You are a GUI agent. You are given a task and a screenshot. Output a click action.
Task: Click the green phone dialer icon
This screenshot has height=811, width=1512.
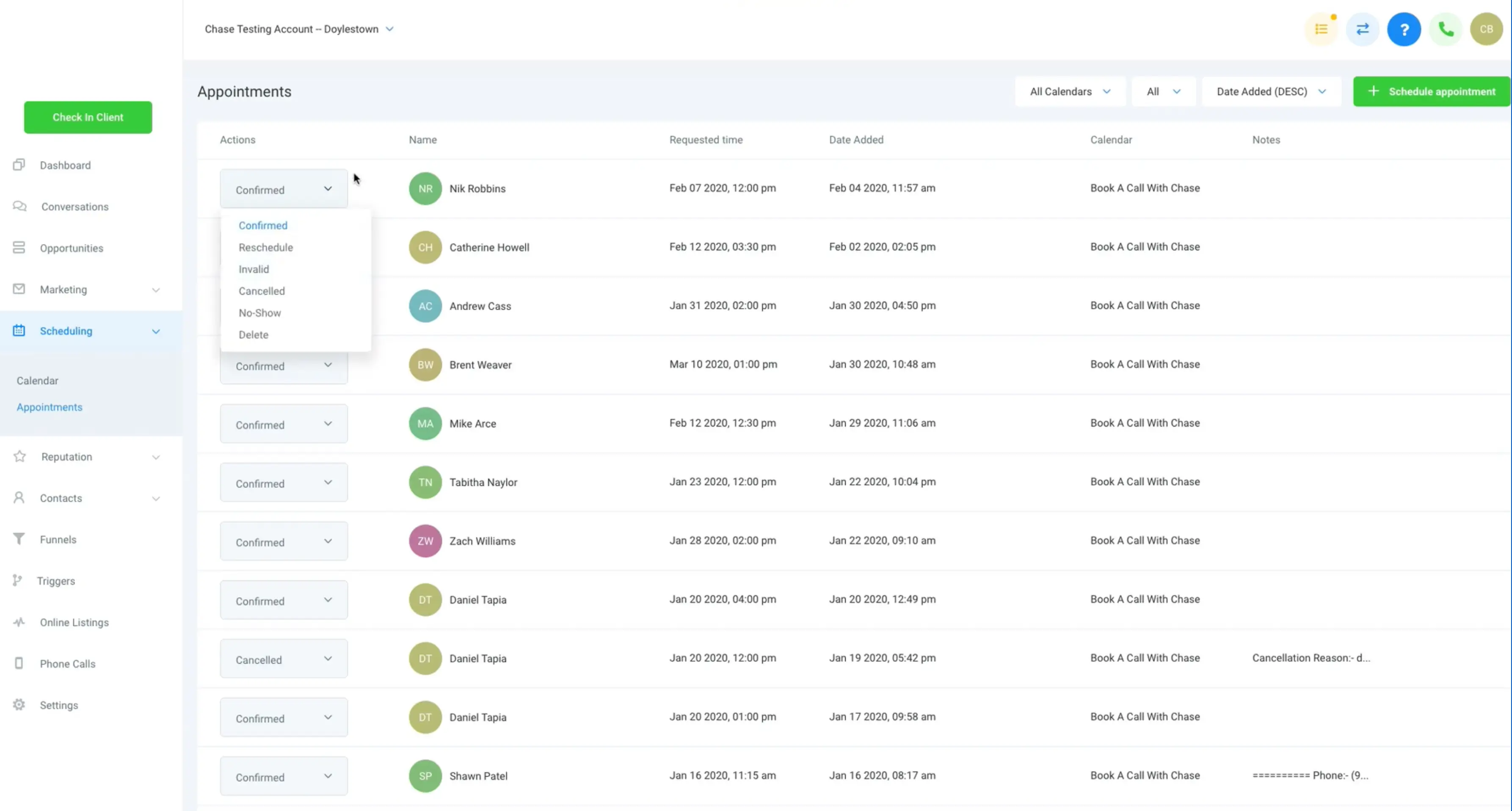1445,29
